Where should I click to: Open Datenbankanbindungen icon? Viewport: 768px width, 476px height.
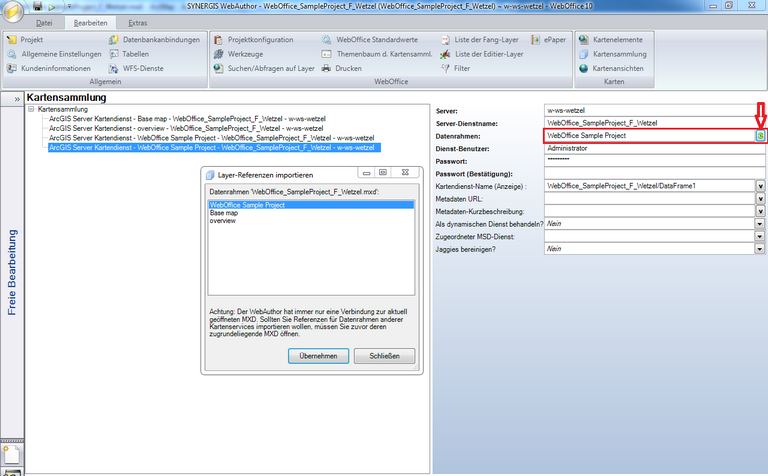pos(114,40)
